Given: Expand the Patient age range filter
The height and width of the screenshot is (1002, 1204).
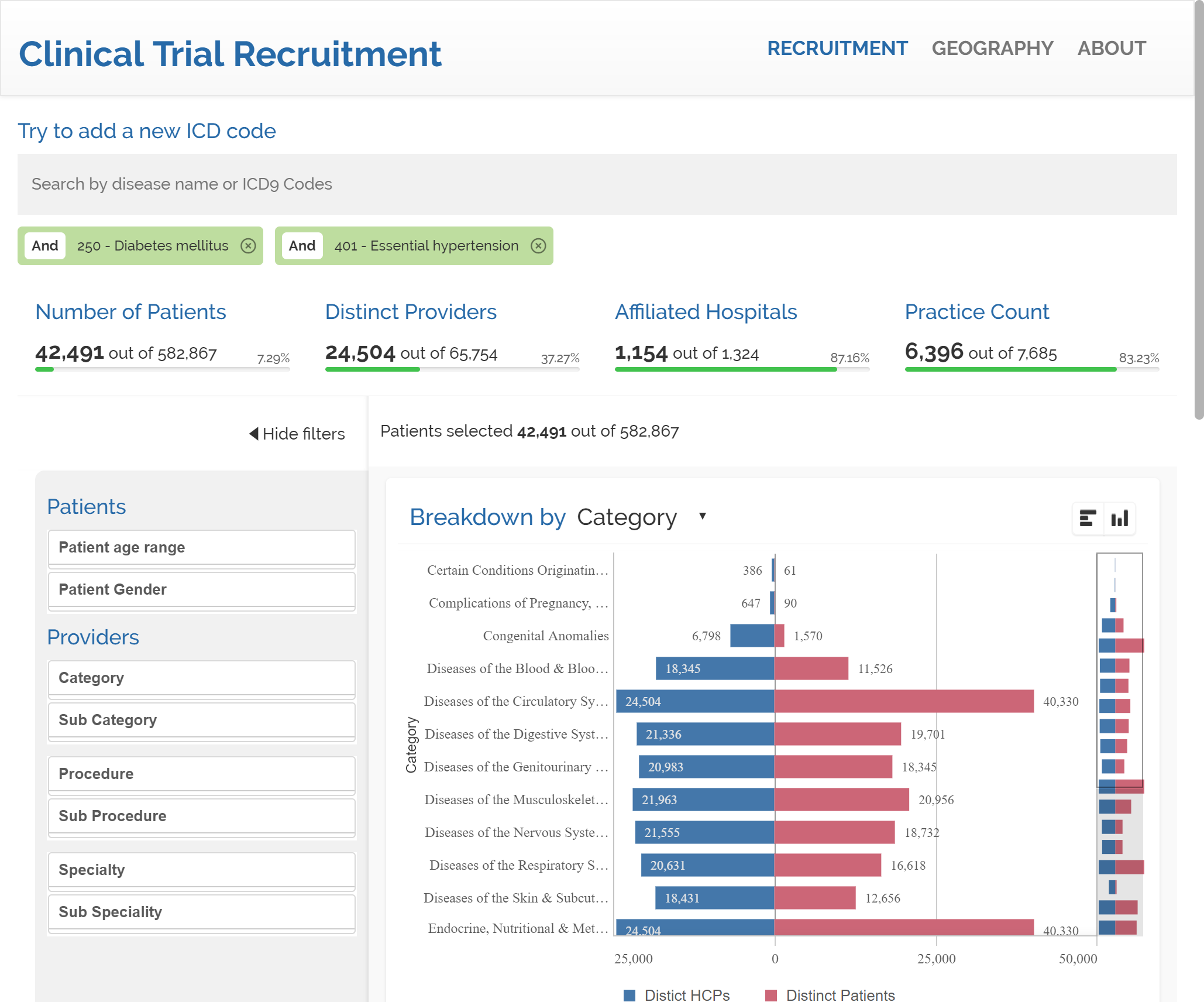Looking at the screenshot, I should tap(202, 548).
